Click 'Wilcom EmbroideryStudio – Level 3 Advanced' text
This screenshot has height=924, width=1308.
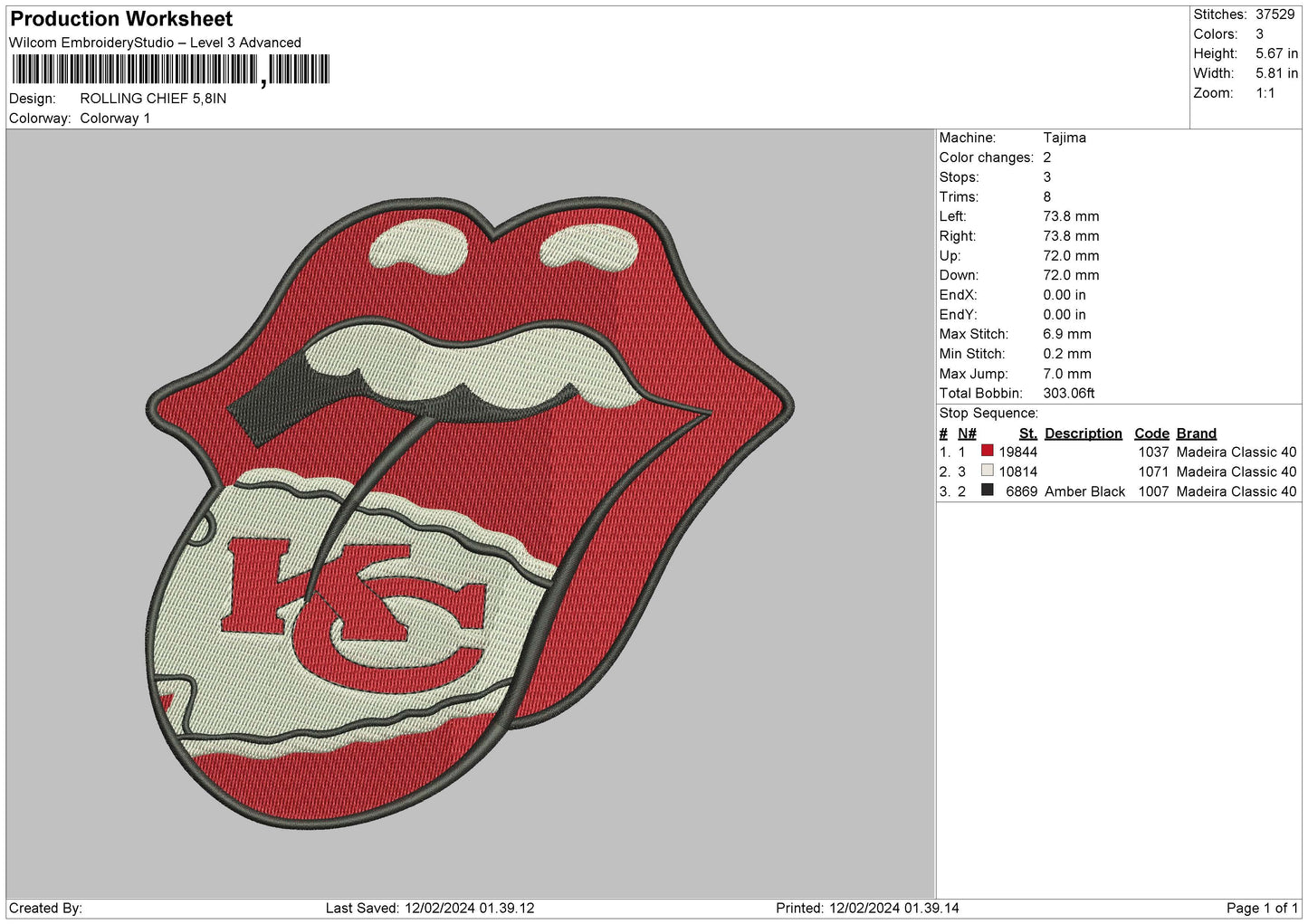tap(155, 43)
